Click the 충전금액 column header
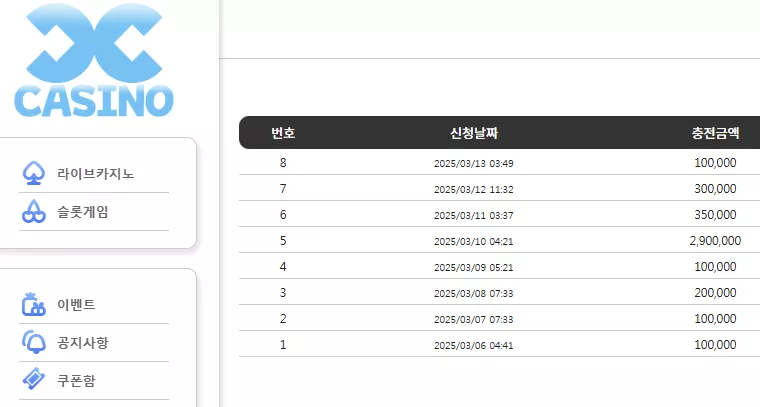760x407 pixels. coord(715,133)
